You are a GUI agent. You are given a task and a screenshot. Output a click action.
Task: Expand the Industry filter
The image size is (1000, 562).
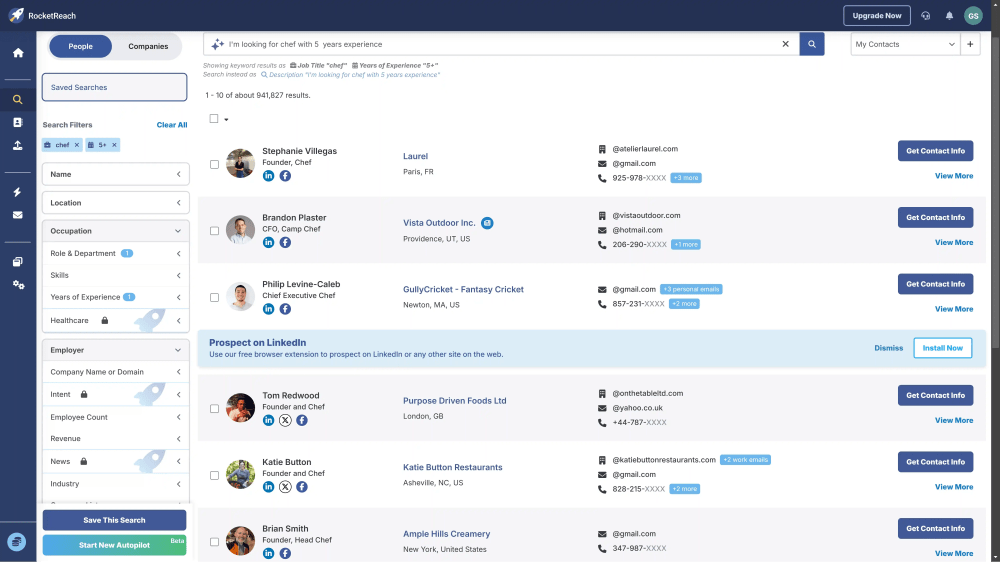(115, 484)
